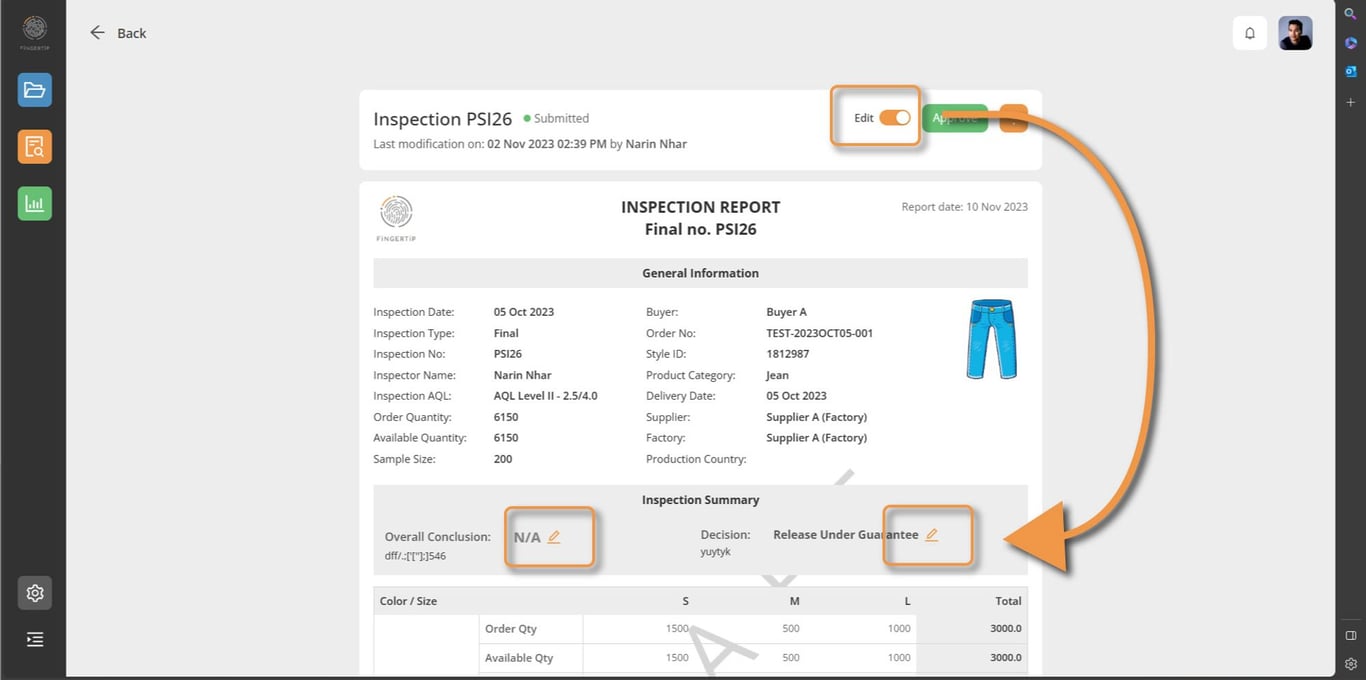Open the settings gear in left sidebar

click(x=35, y=593)
